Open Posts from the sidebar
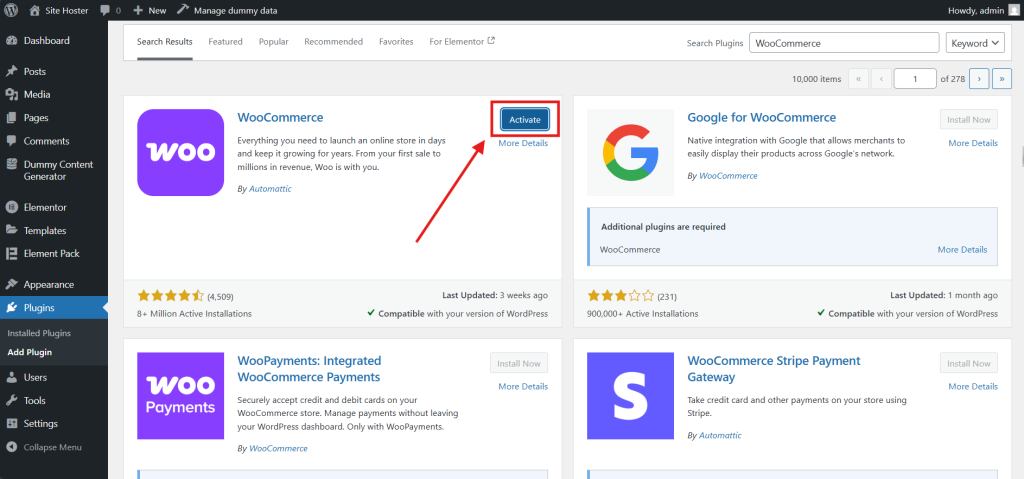The image size is (1024, 479). coord(35,71)
